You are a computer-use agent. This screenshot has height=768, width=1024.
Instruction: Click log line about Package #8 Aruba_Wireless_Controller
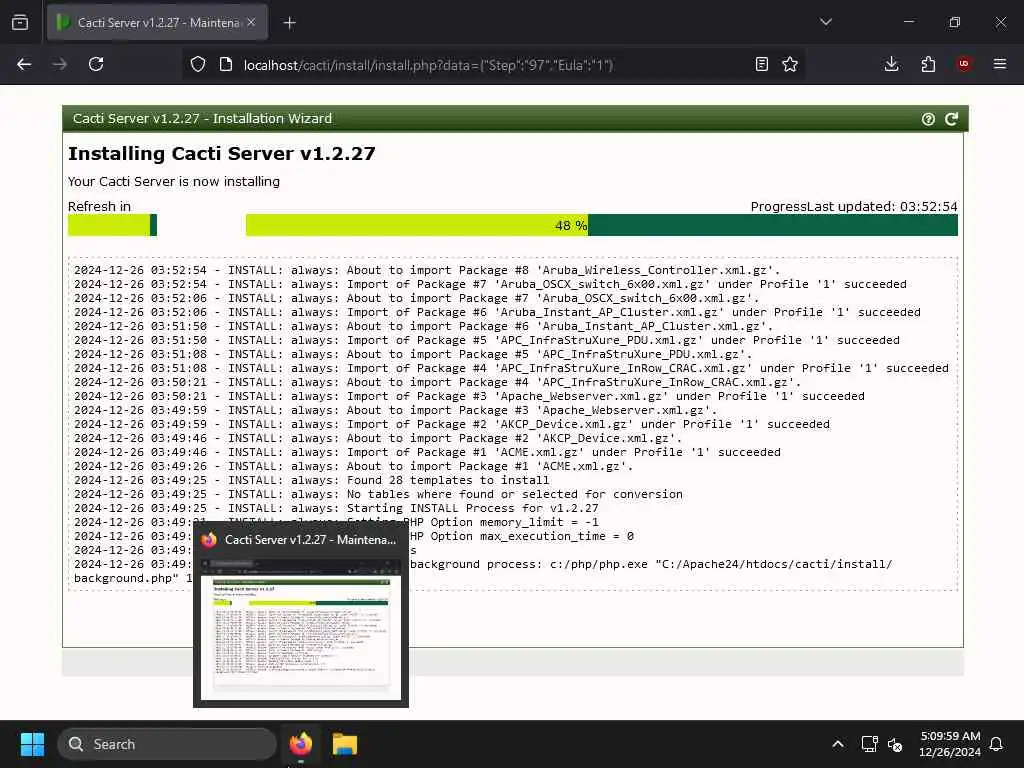pyautogui.click(x=427, y=270)
